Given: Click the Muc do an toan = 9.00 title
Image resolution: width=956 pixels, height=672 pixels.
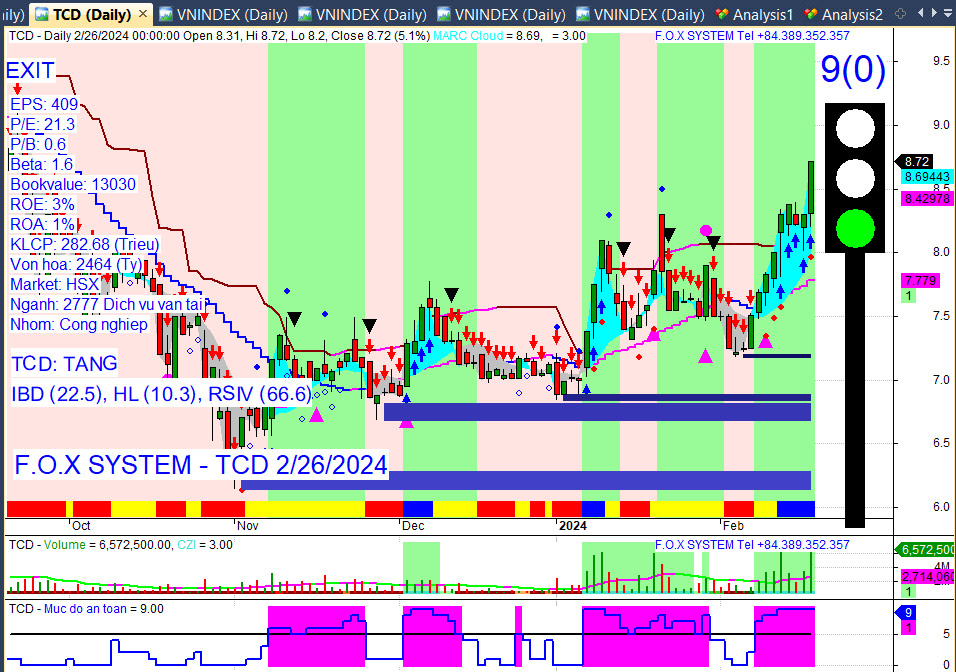Looking at the screenshot, I should pyautogui.click(x=86, y=609).
